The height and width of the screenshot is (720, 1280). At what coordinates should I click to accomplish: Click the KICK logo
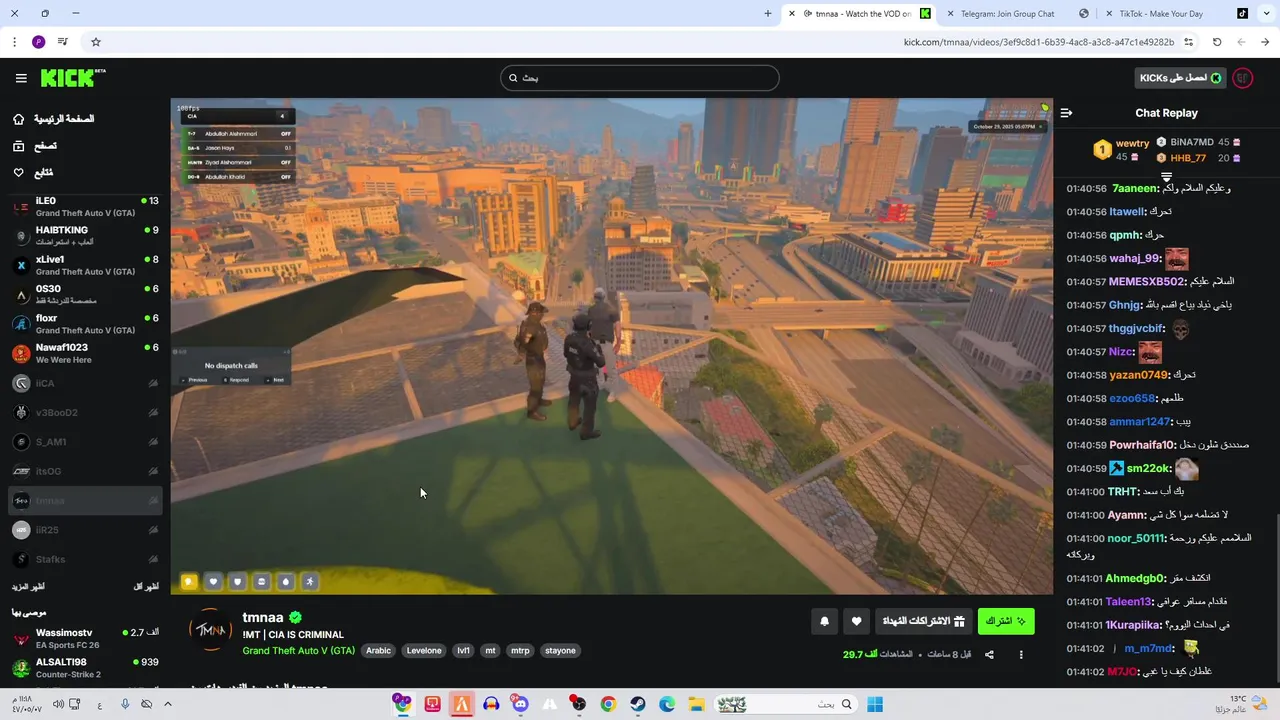[72, 78]
